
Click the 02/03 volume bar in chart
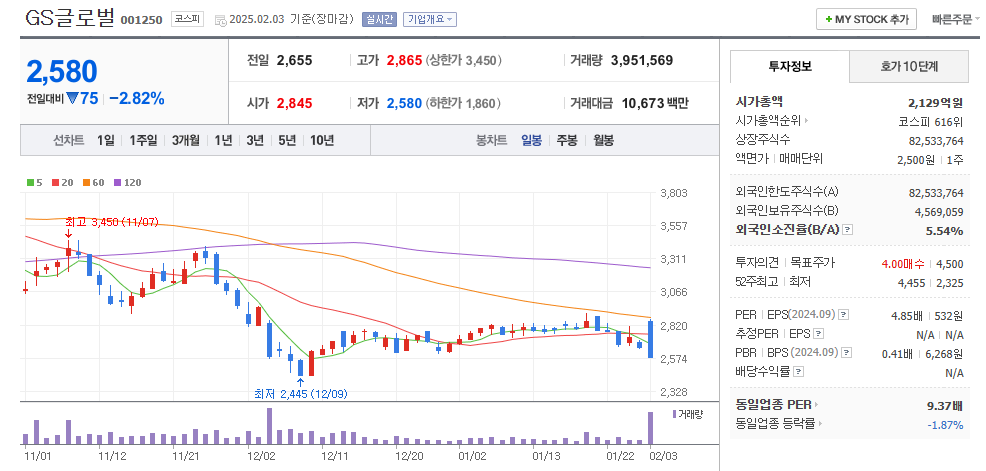[651, 428]
